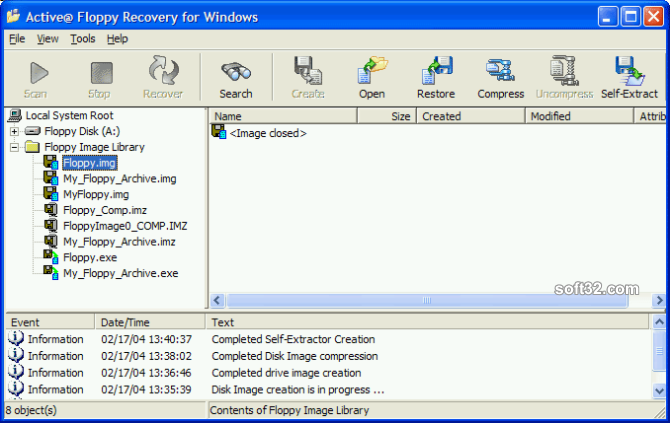Select the "My_Floppy_Archive.exe" label
Image resolution: width=670 pixels, height=423 pixels.
[x=120, y=273]
